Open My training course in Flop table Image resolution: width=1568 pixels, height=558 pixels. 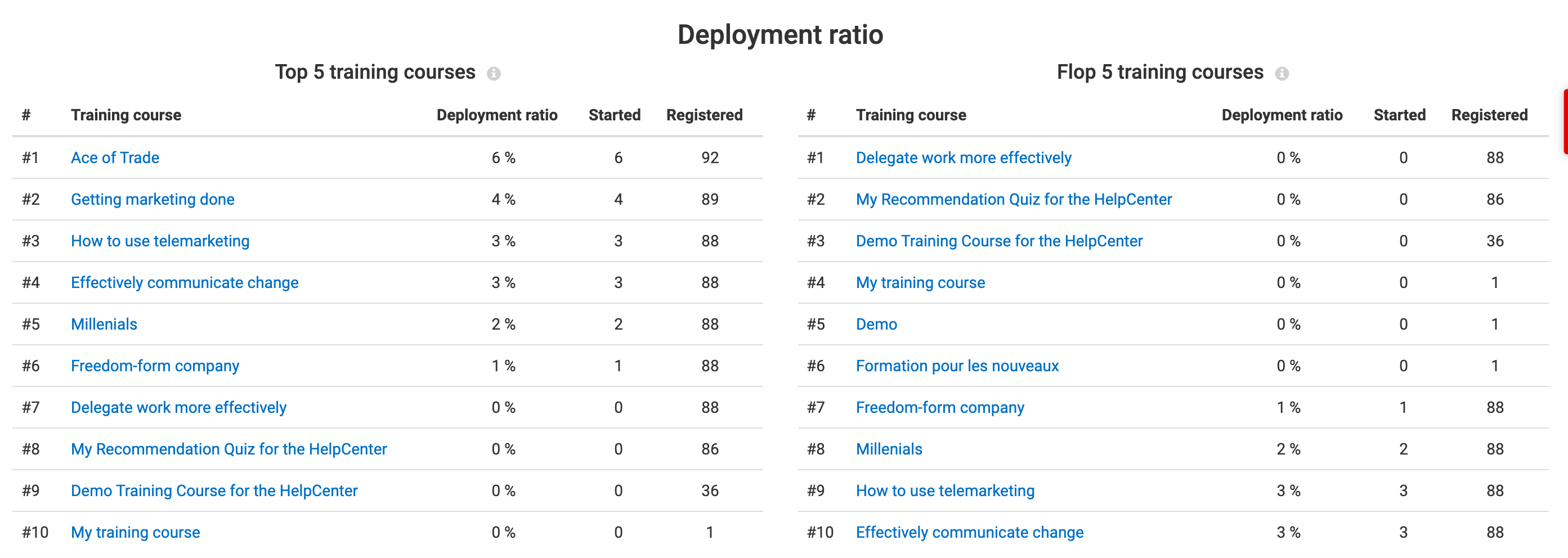920,282
